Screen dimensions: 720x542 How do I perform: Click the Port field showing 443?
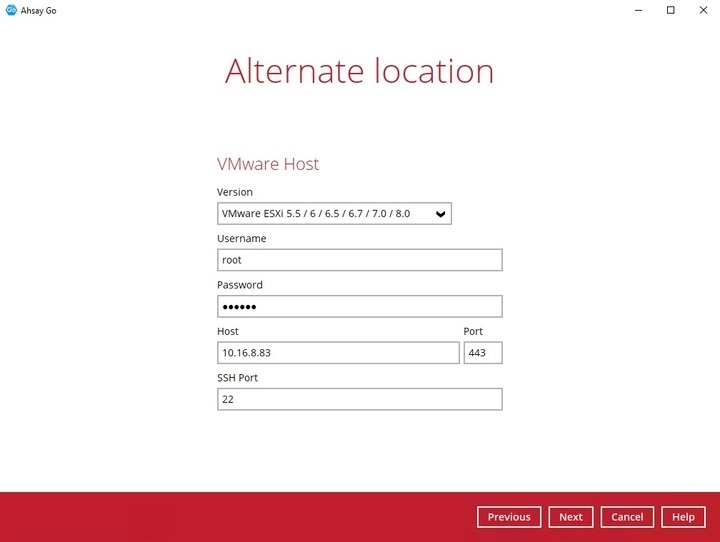[483, 353]
